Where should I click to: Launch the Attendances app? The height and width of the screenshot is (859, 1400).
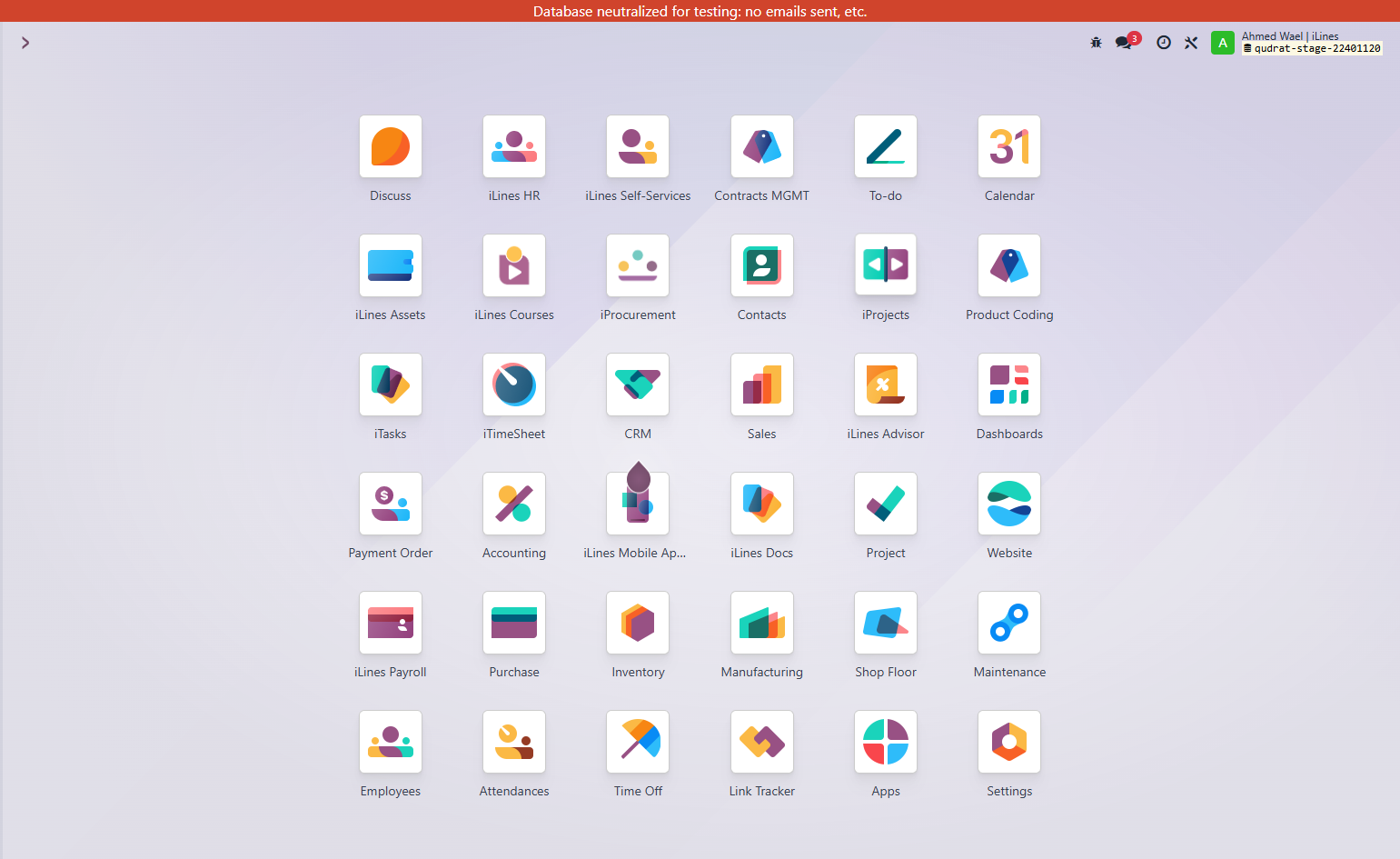pos(514,742)
